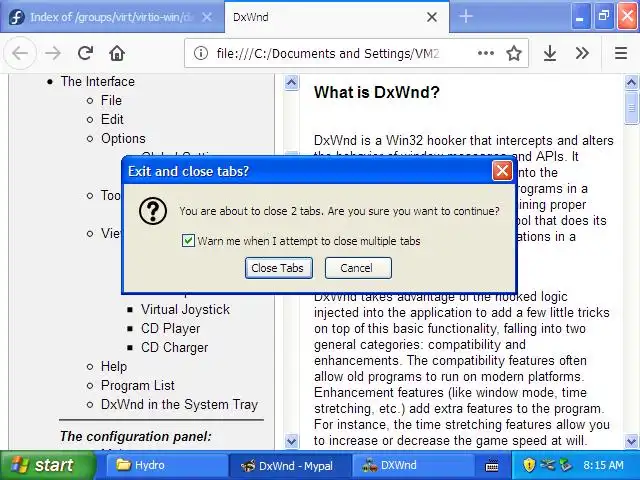Click the left frame scroll down arrow
Image resolution: width=640 pixels, height=480 pixels.
click(x=291, y=441)
